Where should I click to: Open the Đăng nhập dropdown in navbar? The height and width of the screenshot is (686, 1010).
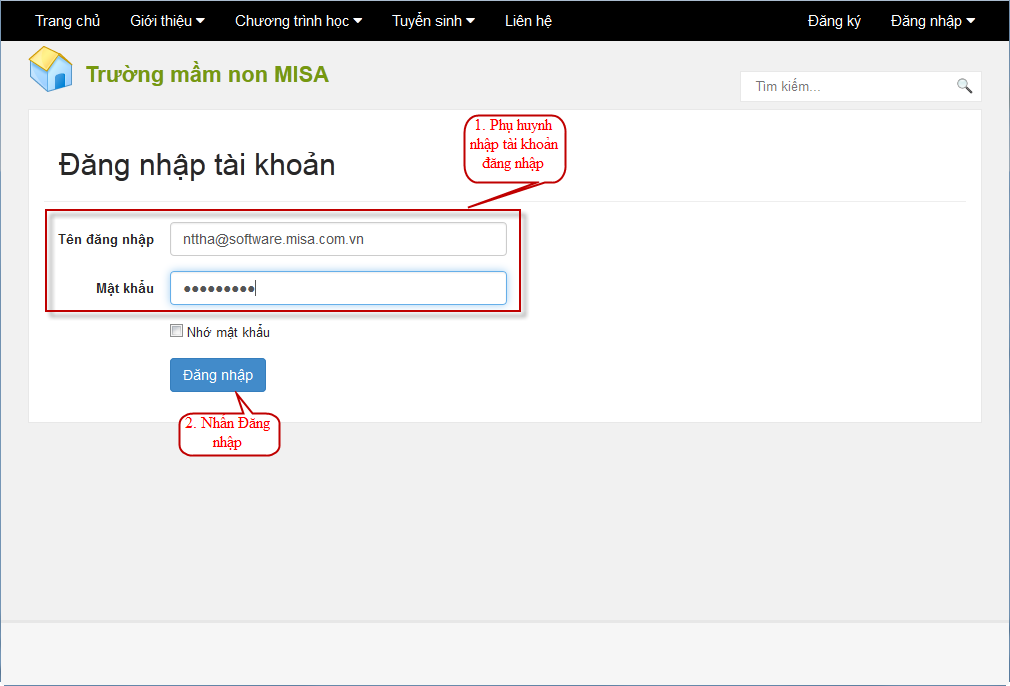(933, 21)
